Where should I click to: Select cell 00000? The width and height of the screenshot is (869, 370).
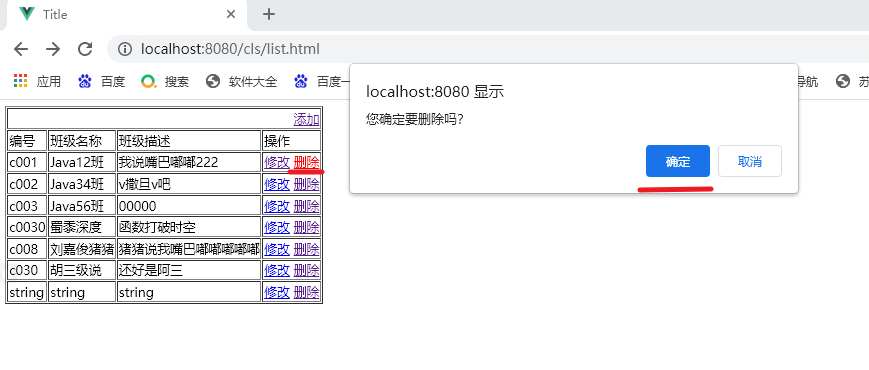click(x=188, y=206)
